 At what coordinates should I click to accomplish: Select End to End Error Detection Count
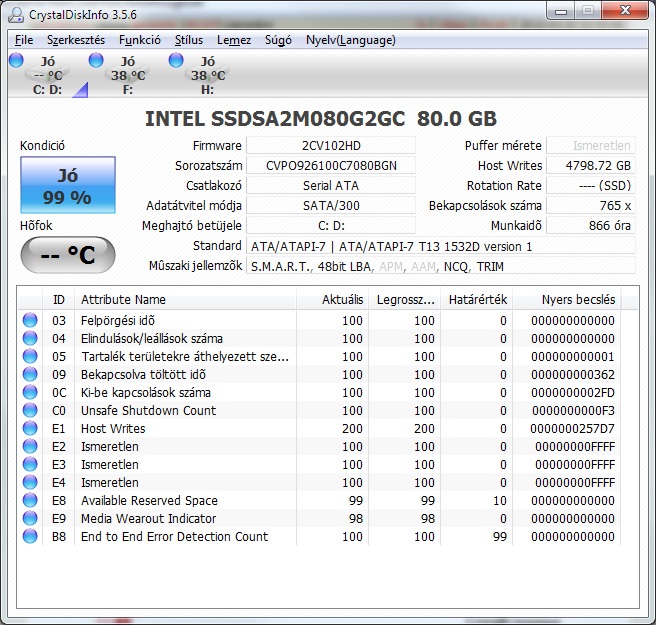click(x=174, y=536)
